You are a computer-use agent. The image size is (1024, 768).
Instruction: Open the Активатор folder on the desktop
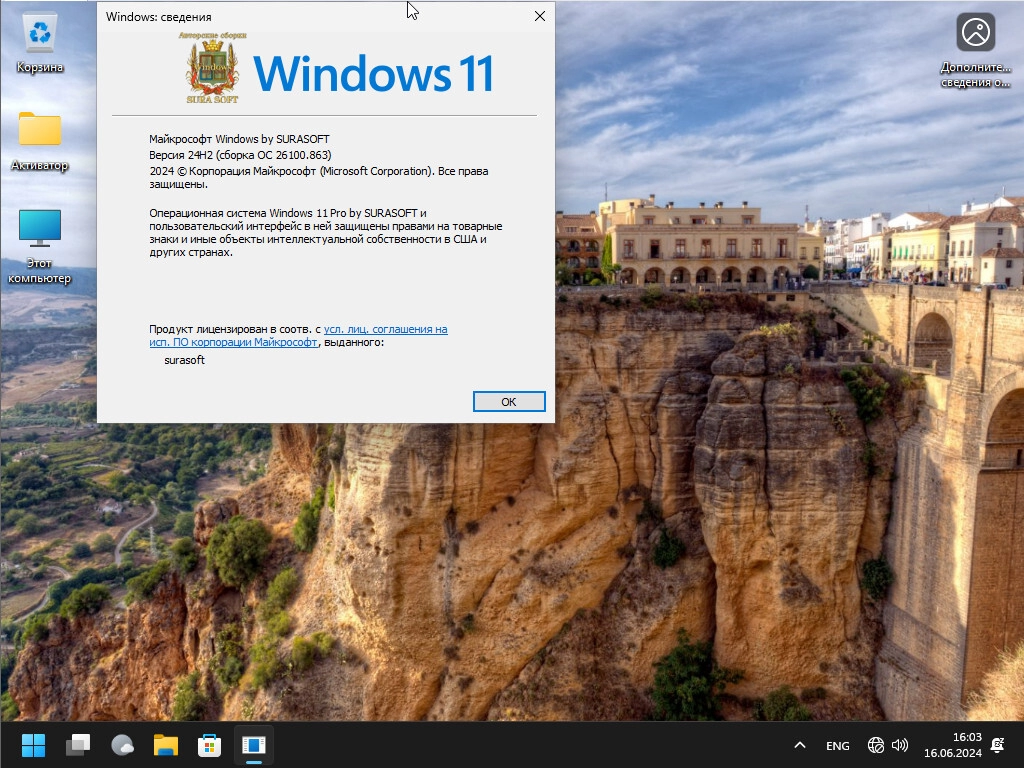(40, 140)
